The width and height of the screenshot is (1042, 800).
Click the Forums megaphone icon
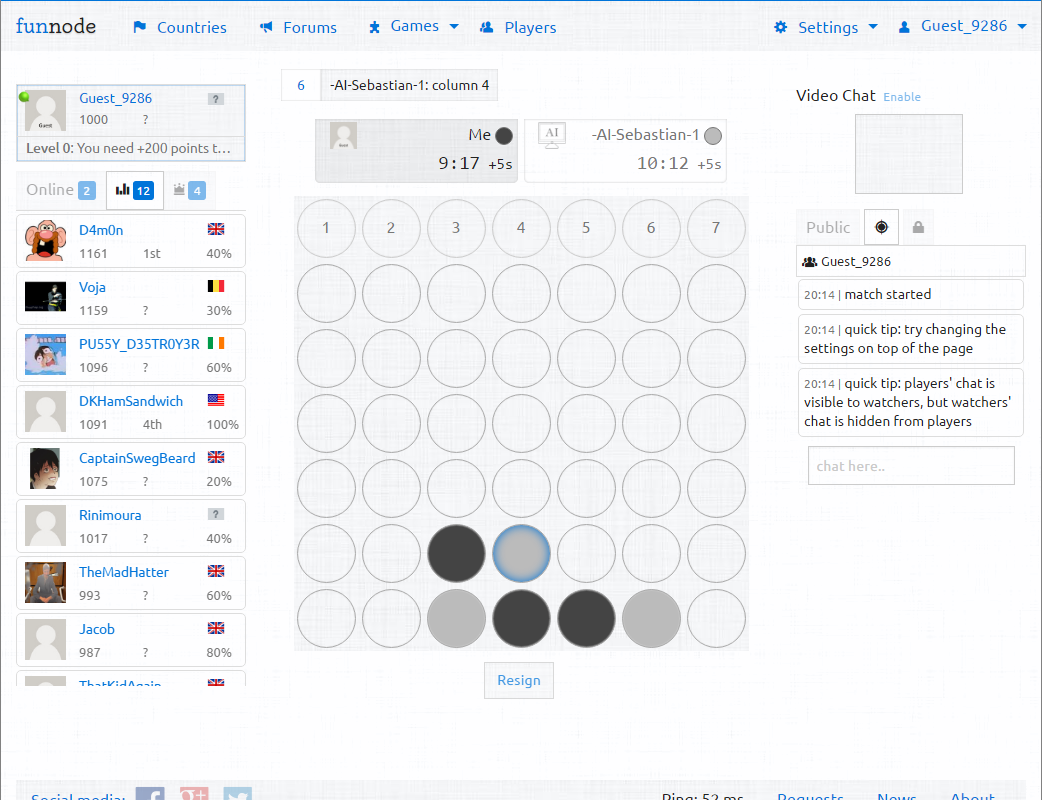(266, 27)
